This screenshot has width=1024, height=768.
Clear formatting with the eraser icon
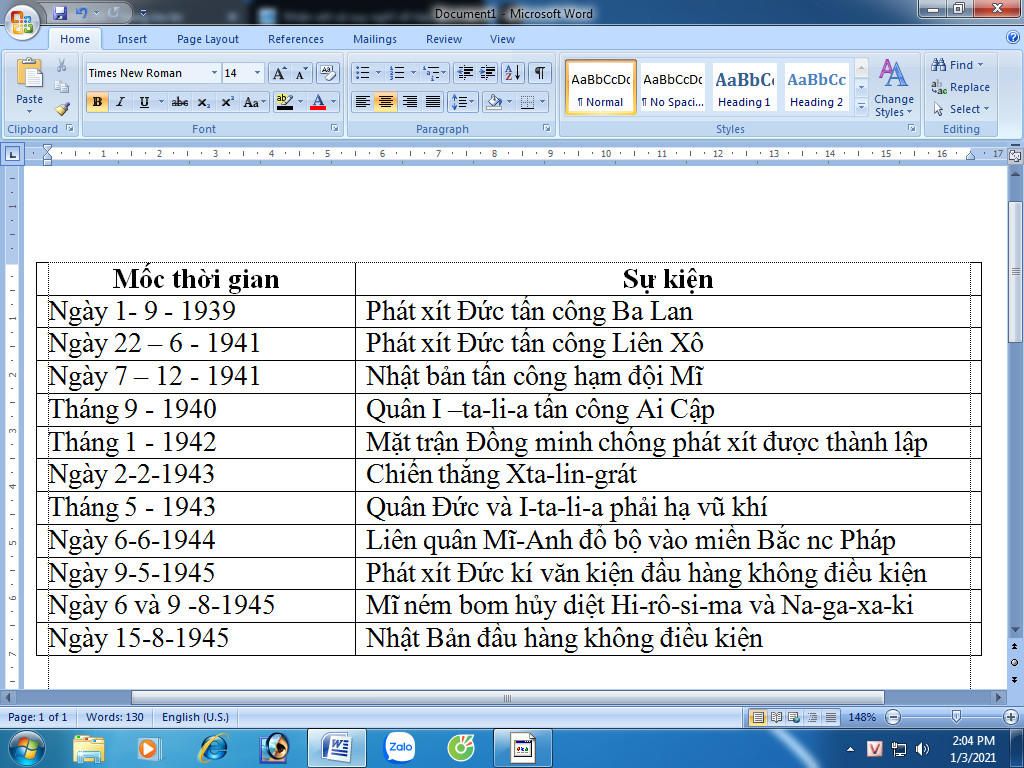pyautogui.click(x=327, y=73)
